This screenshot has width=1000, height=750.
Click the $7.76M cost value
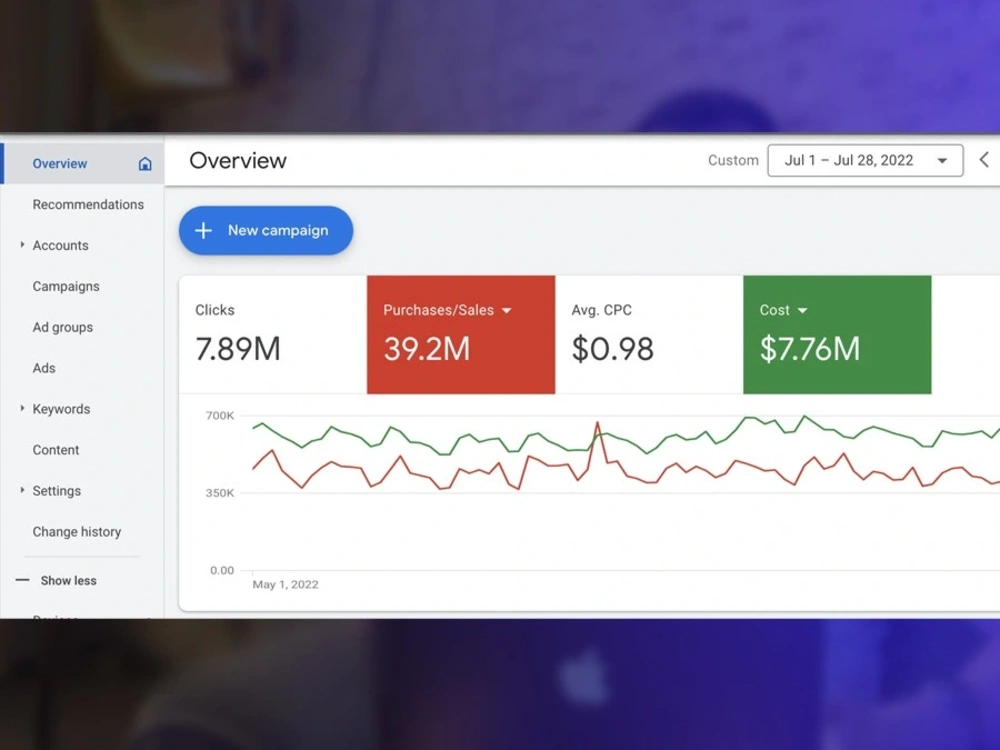point(810,349)
